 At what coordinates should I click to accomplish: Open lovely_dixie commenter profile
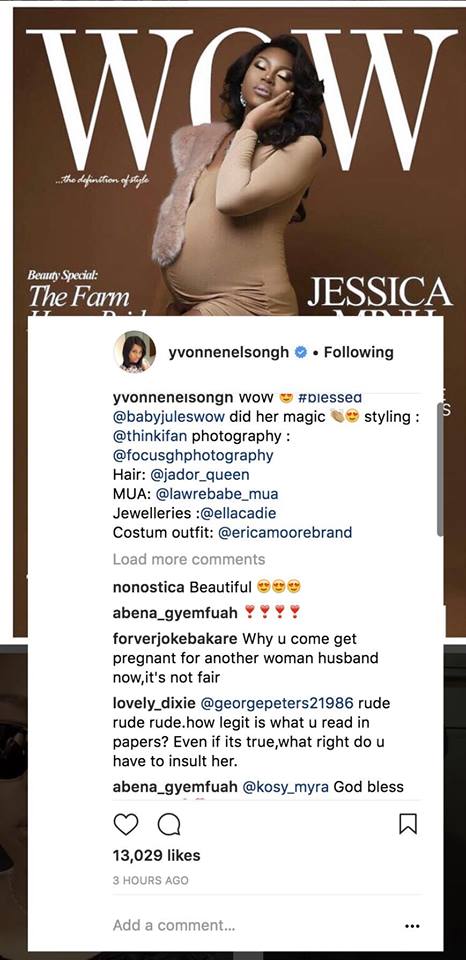149,703
